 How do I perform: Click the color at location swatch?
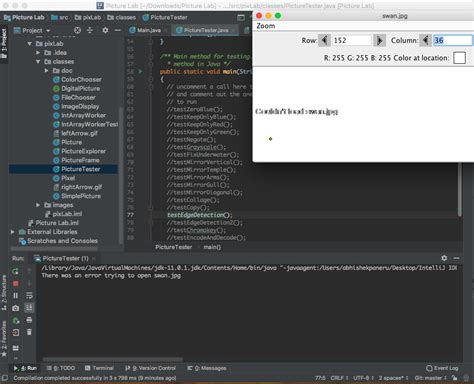click(459, 58)
